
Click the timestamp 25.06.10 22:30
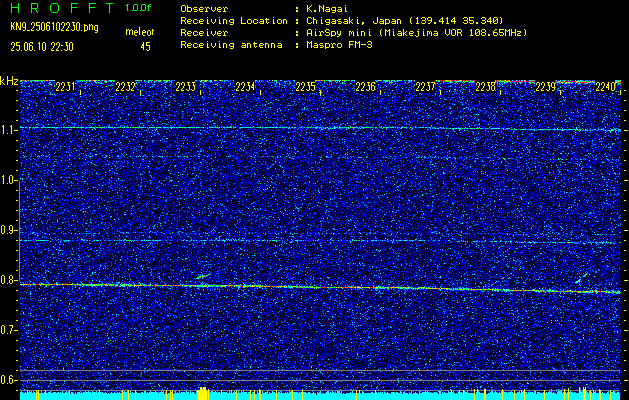pos(42,47)
